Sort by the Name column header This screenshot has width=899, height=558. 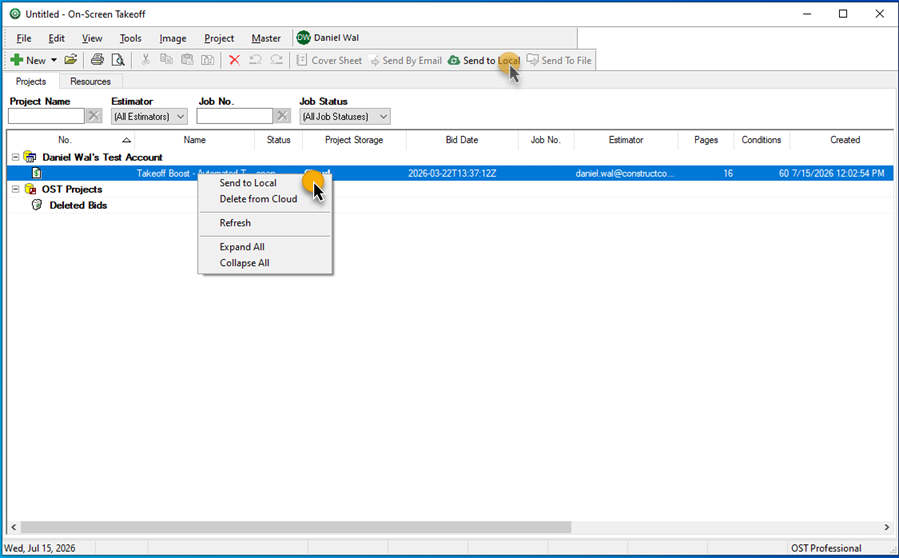point(194,140)
